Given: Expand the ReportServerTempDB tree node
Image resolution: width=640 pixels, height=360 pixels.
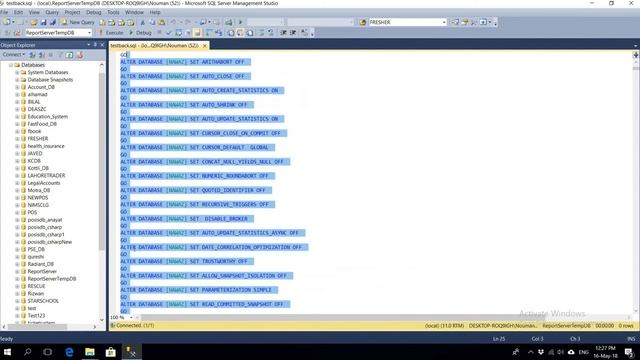Looking at the screenshot, I should (17, 279).
